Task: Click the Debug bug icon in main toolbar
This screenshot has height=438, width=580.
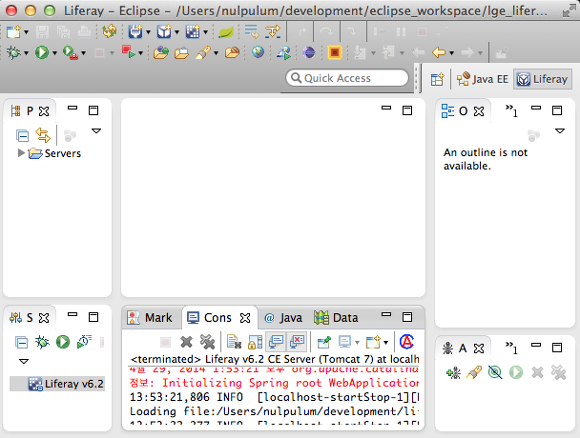Action: coord(14,53)
